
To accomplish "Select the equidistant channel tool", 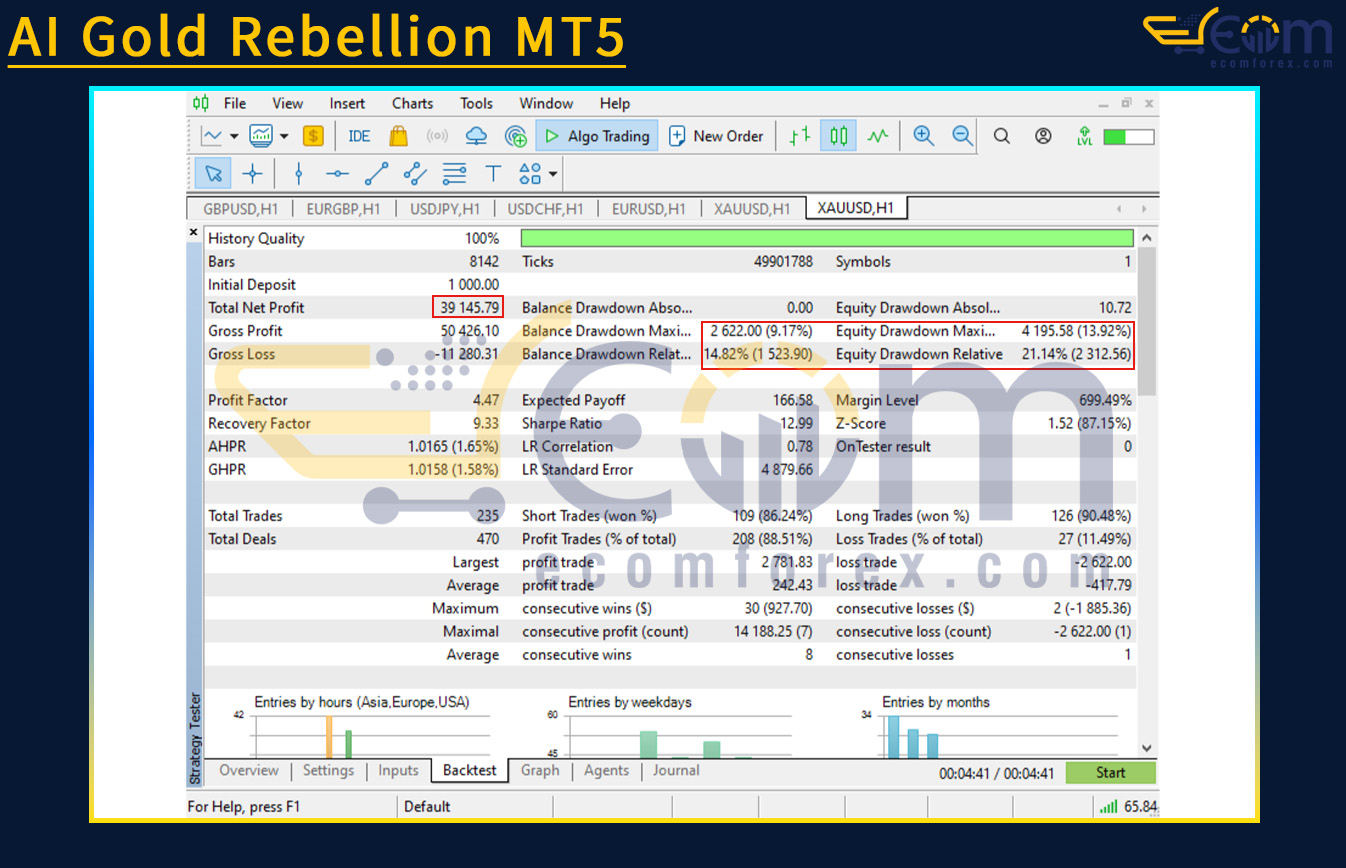I will (x=415, y=174).
